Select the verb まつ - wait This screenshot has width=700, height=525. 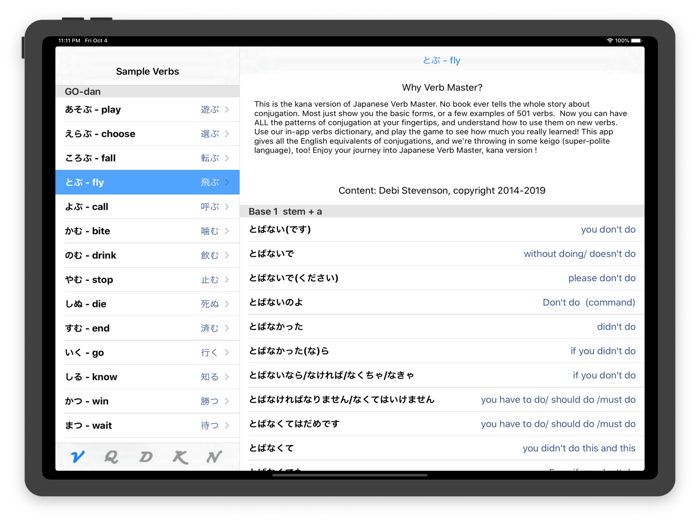coord(147,425)
